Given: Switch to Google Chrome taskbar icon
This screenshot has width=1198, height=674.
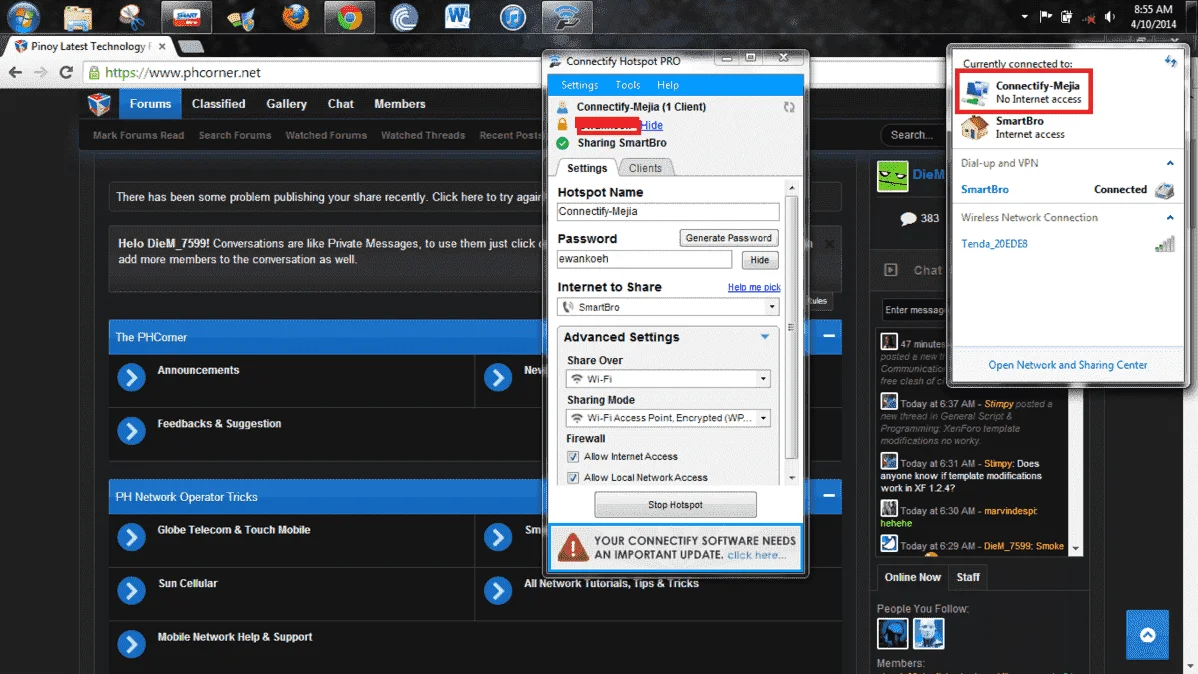Looking at the screenshot, I should click(x=349, y=17).
